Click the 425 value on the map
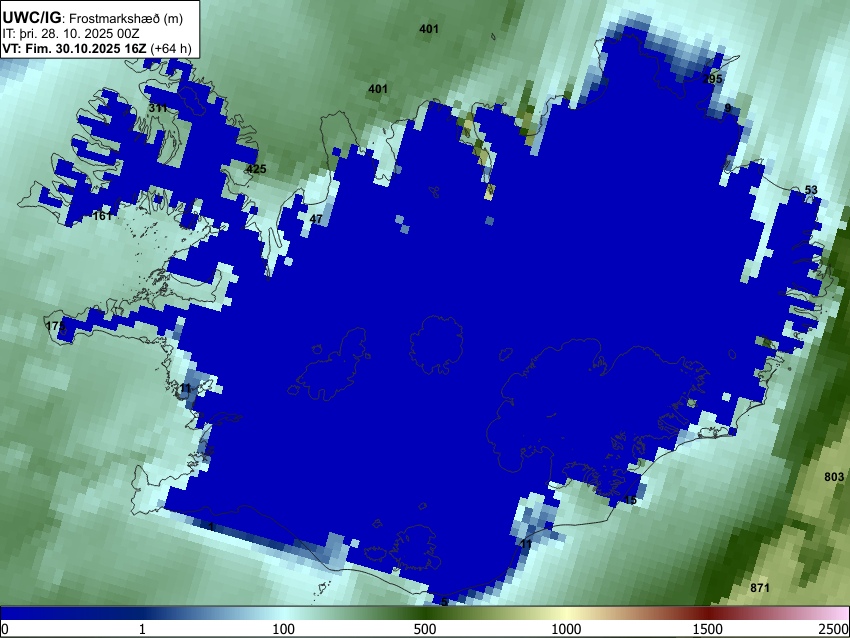Screen dimensions: 850x638 (256, 169)
